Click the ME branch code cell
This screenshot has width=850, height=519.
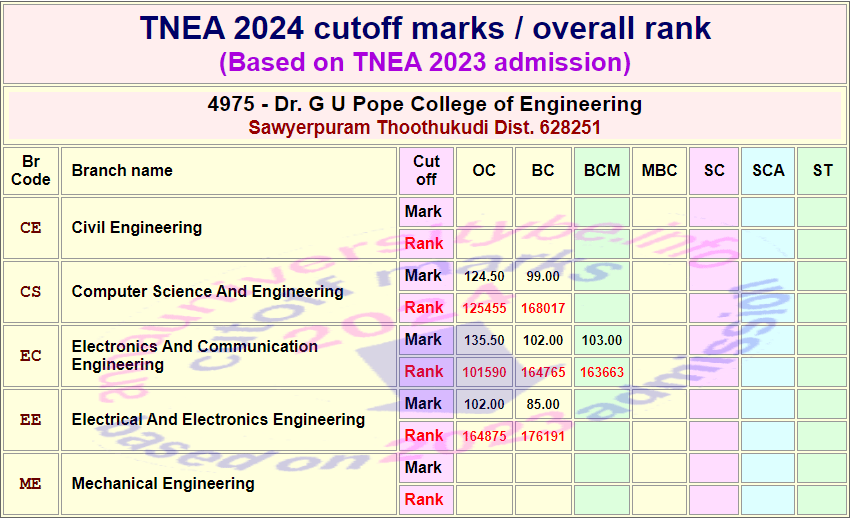(31, 484)
